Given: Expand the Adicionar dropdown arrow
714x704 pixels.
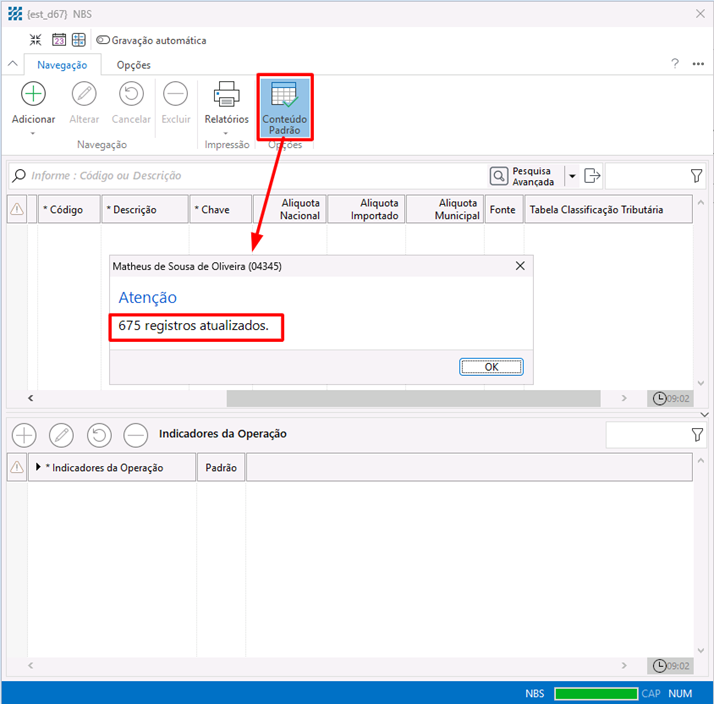Looking at the screenshot, I should click(x=33, y=133).
